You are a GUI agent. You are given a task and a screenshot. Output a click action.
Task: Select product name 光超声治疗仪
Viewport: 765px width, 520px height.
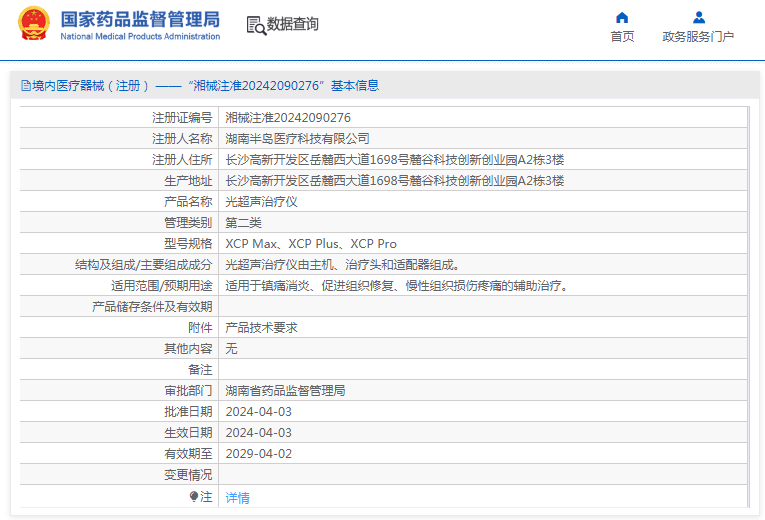[262, 201]
